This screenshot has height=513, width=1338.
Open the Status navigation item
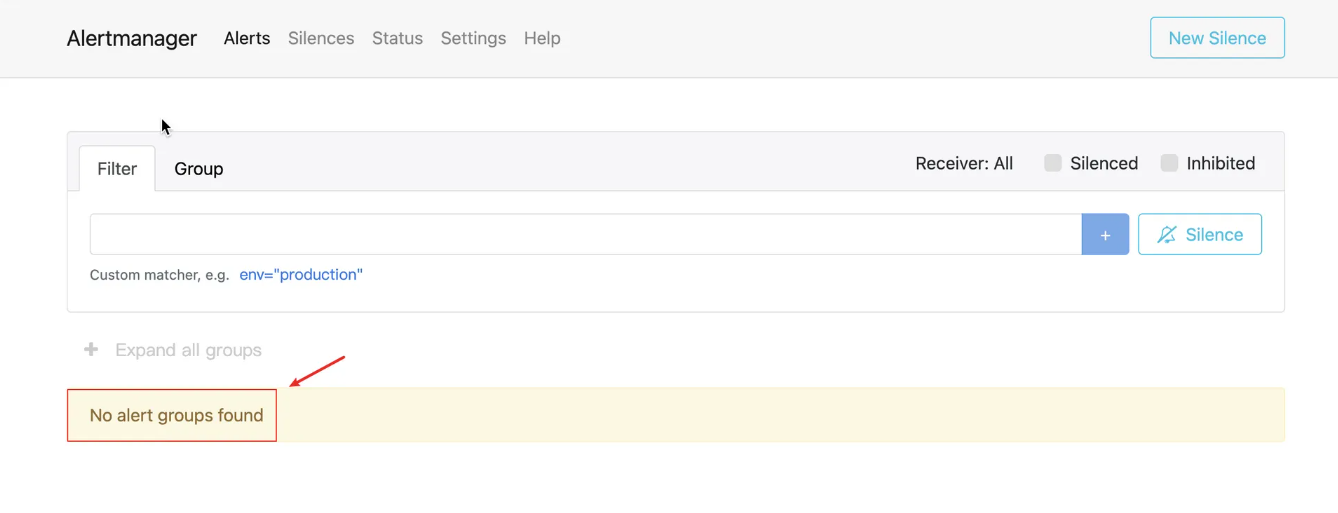tap(397, 38)
